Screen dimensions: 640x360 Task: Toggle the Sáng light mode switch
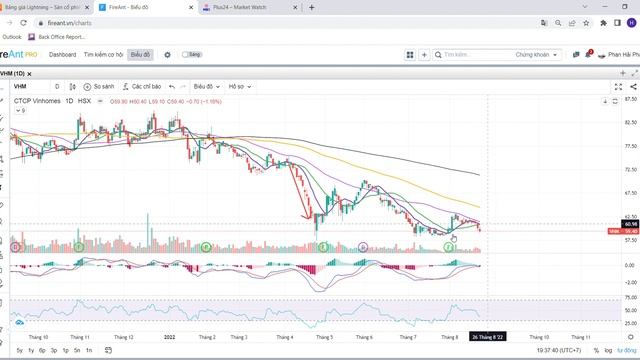pyautogui.click(x=191, y=54)
